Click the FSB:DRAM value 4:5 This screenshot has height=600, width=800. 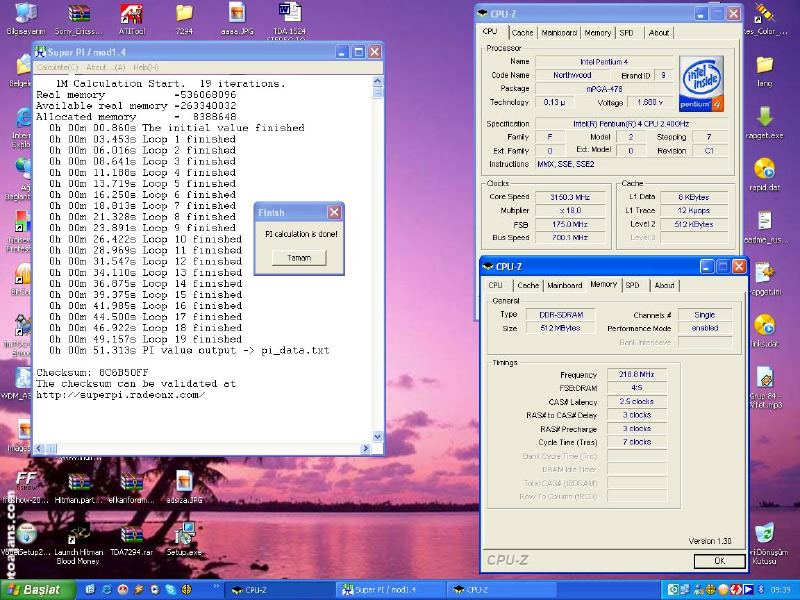click(637, 388)
